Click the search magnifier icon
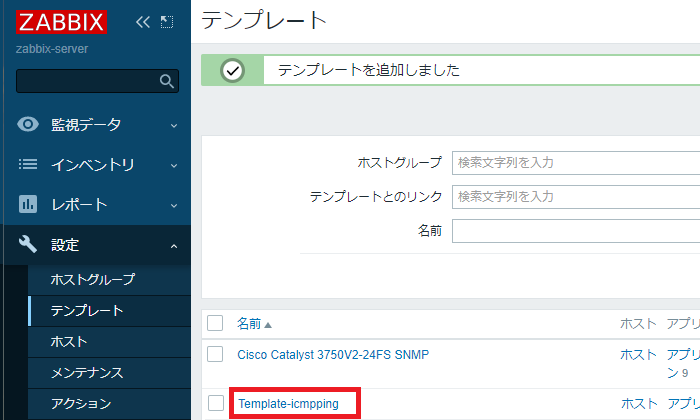The width and height of the screenshot is (700, 420). pyautogui.click(x=167, y=81)
